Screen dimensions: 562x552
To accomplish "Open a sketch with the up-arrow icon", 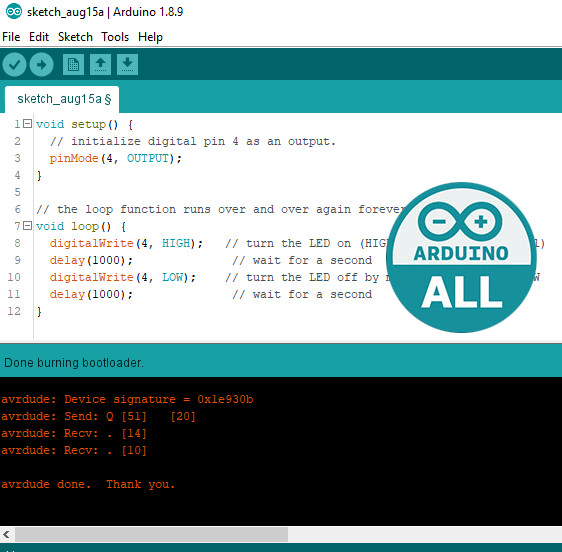I will coord(100,65).
